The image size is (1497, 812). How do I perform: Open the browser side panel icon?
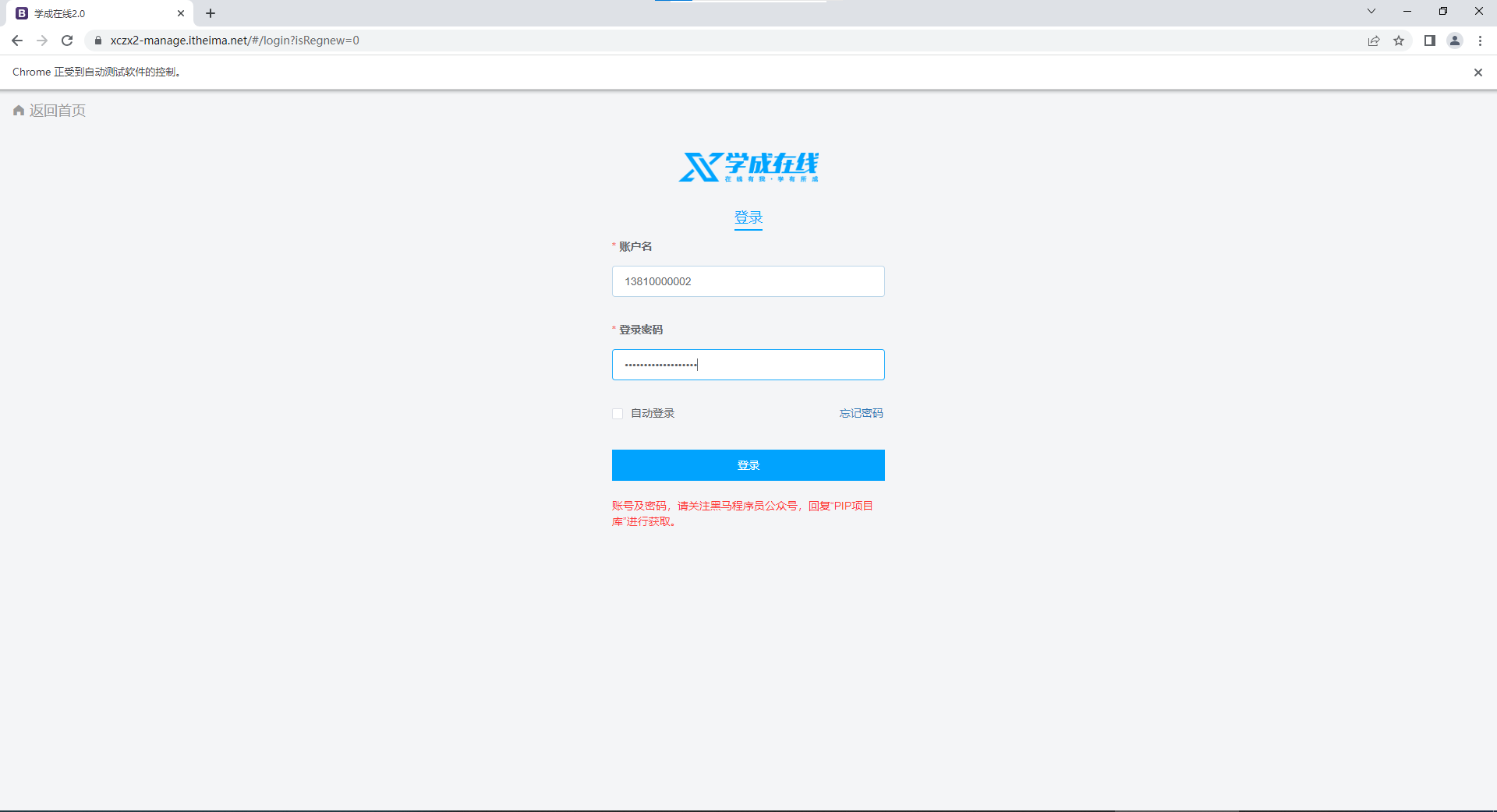pos(1430,41)
